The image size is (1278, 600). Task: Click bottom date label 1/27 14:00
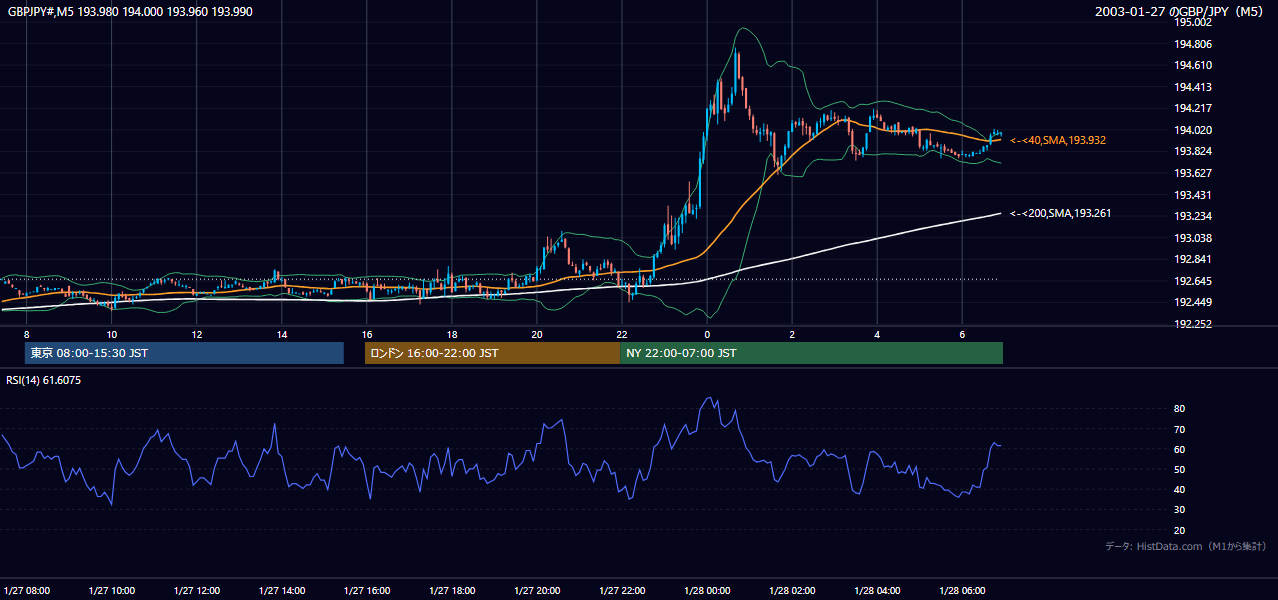click(282, 590)
